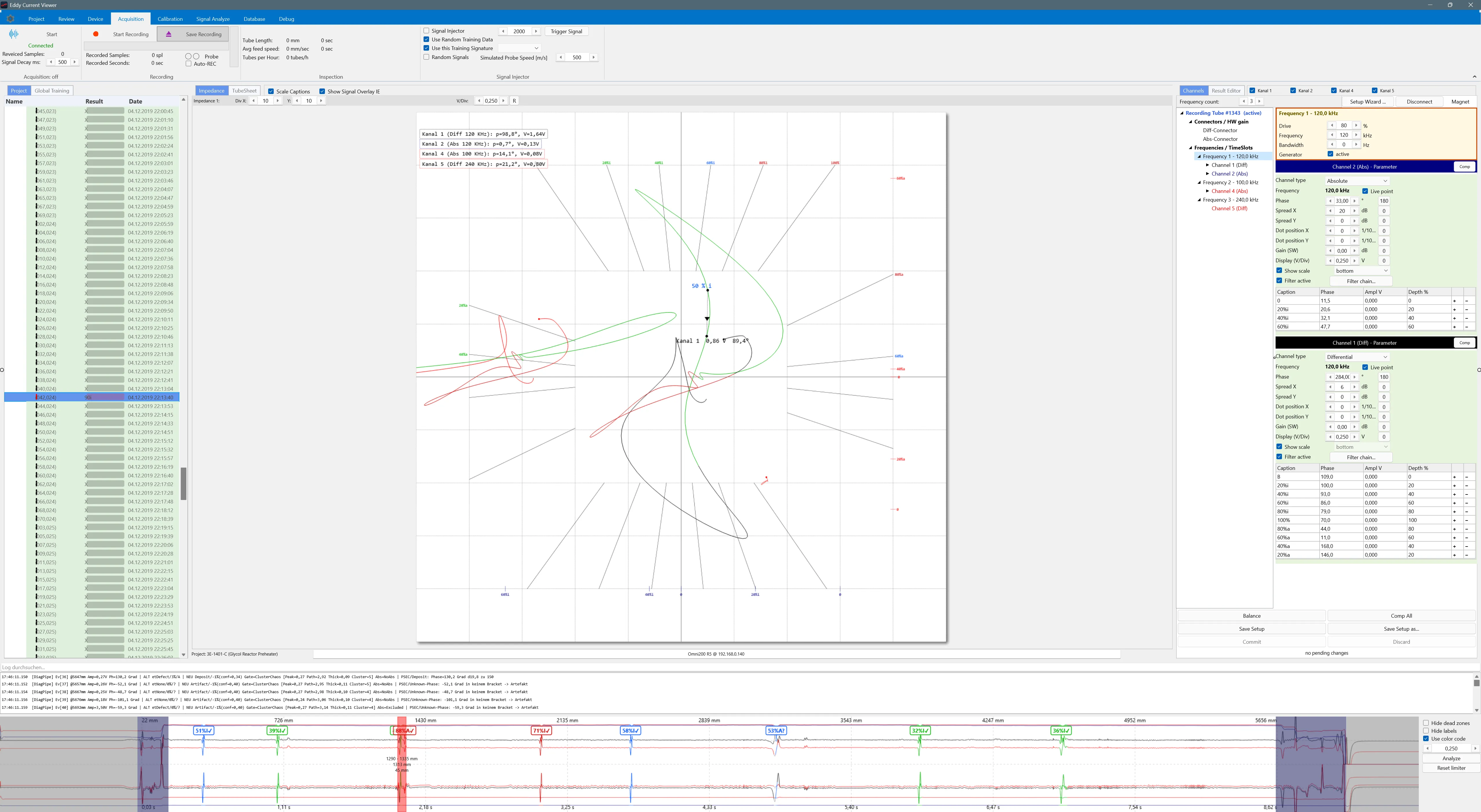Viewport: 1481px width, 812px height.
Task: Decrease Frequency count with left arrow
Action: pyautogui.click(x=1243, y=101)
